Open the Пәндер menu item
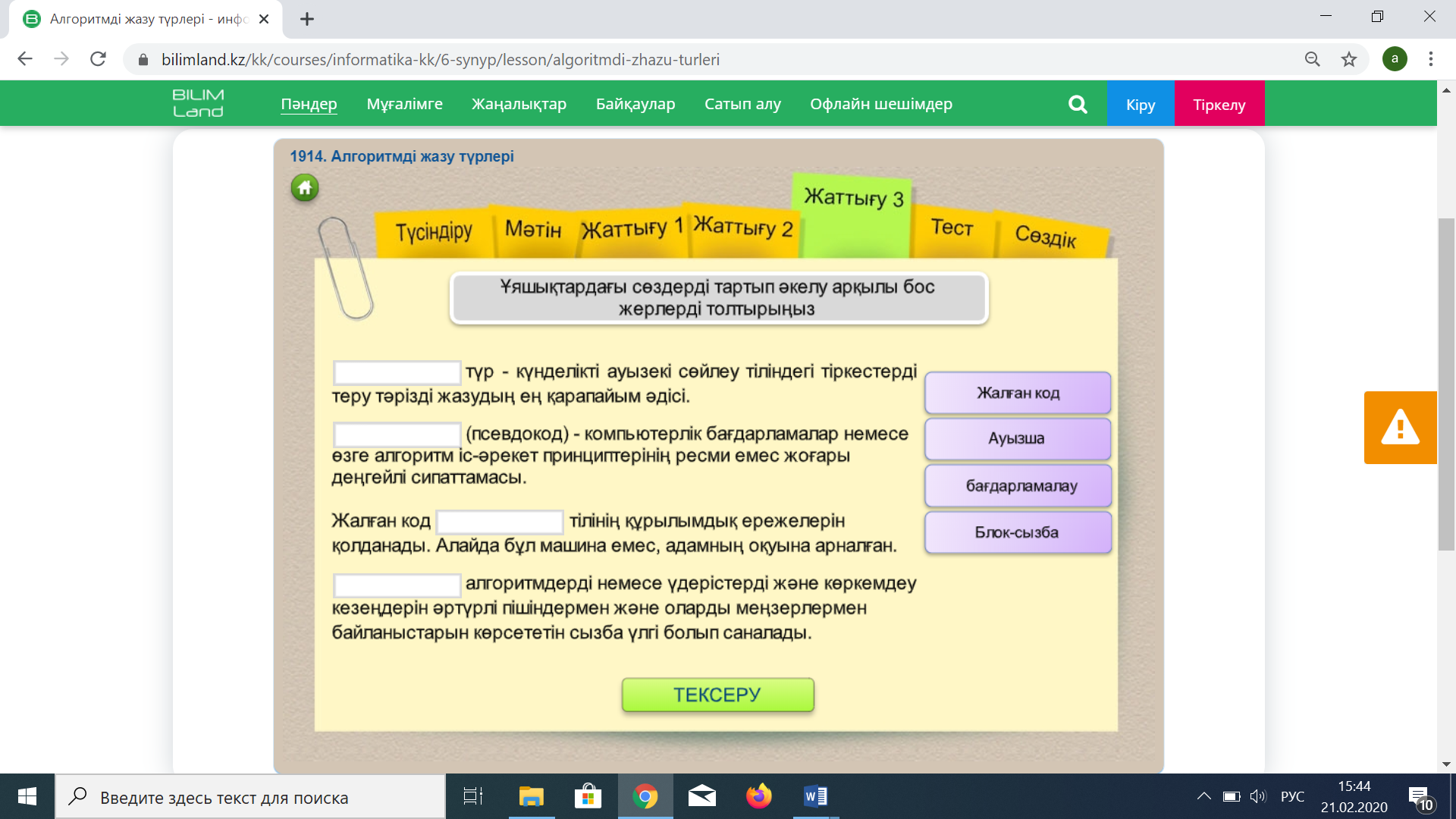This screenshot has height=819, width=1456. (309, 104)
